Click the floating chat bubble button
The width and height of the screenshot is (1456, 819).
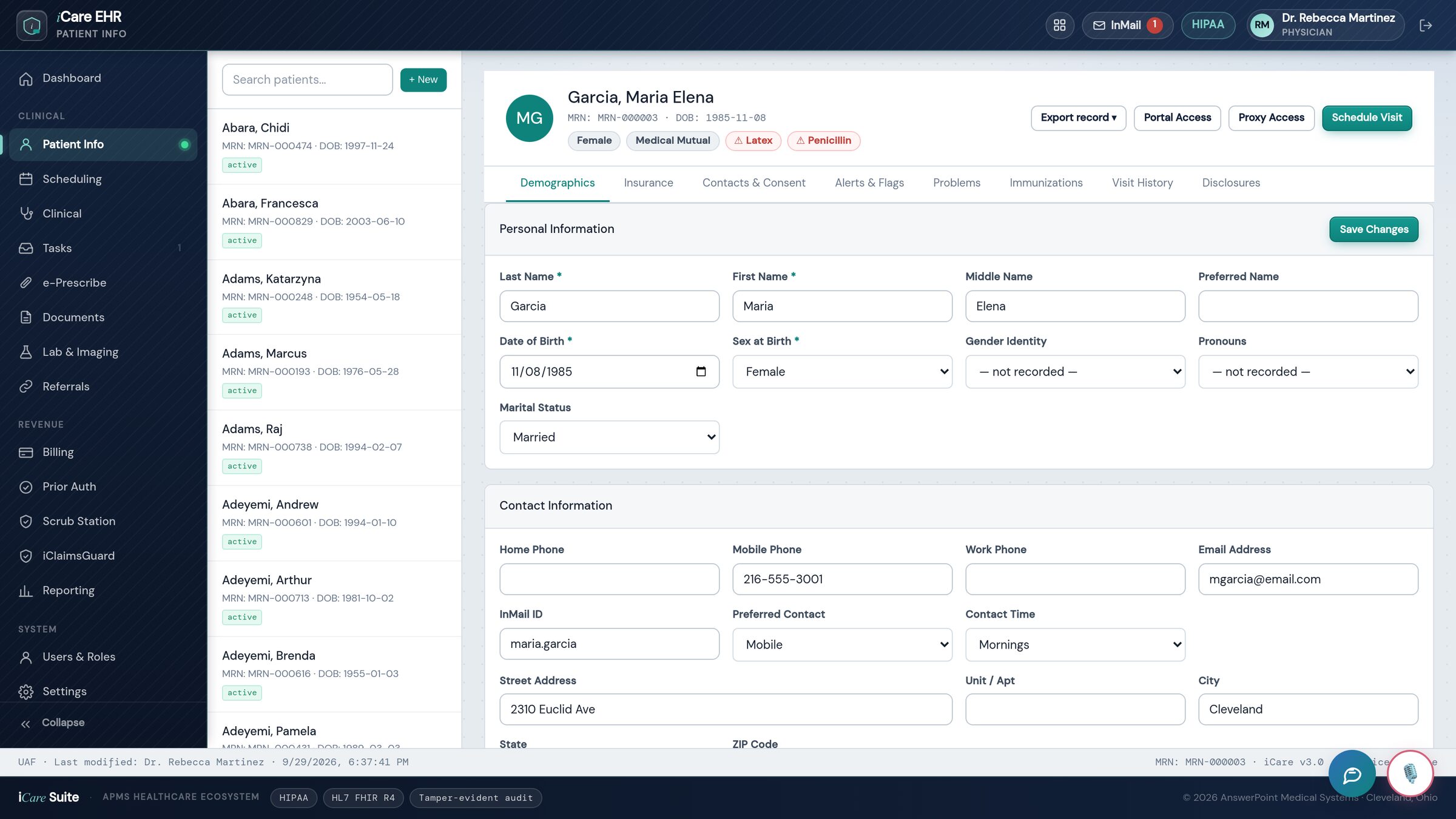coord(1352,774)
